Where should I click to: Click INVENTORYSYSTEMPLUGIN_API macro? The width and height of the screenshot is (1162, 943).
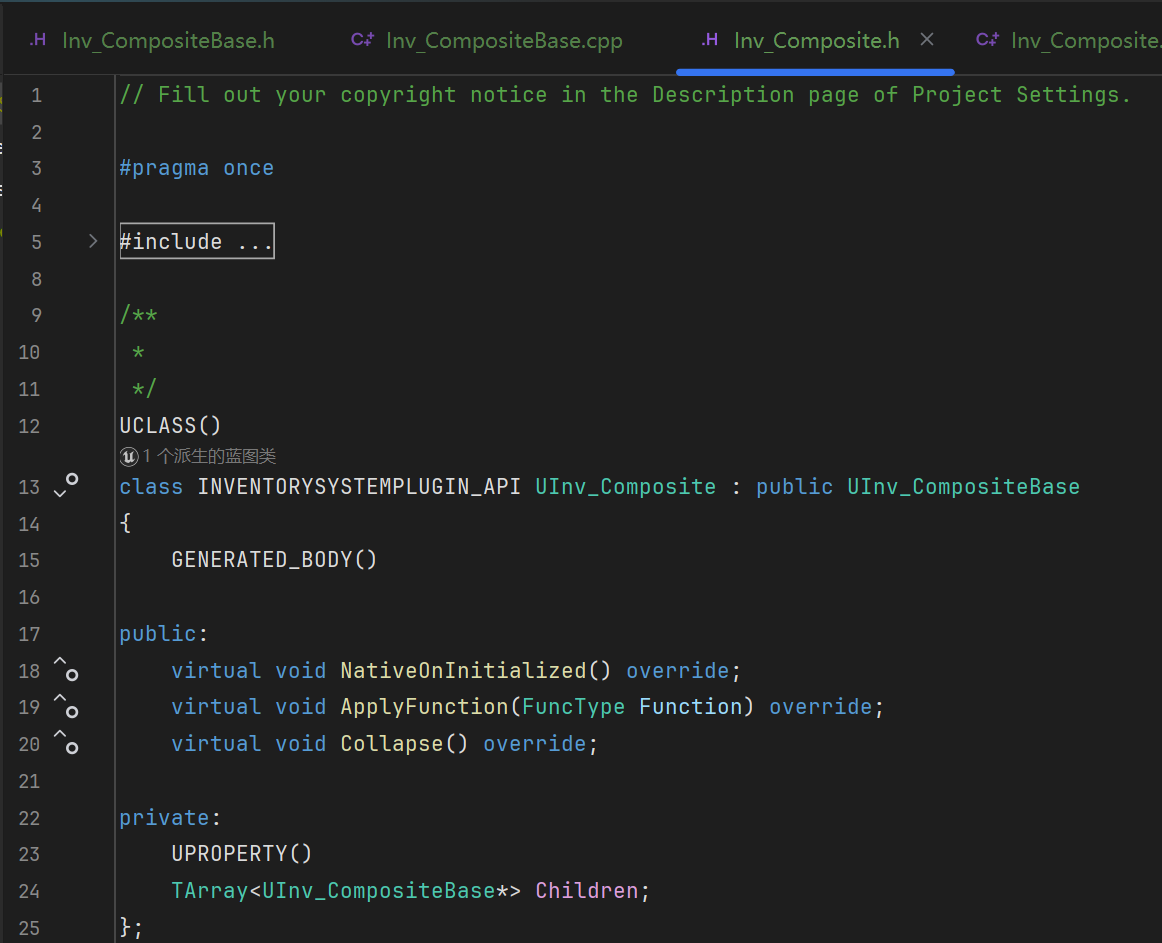[359, 487]
